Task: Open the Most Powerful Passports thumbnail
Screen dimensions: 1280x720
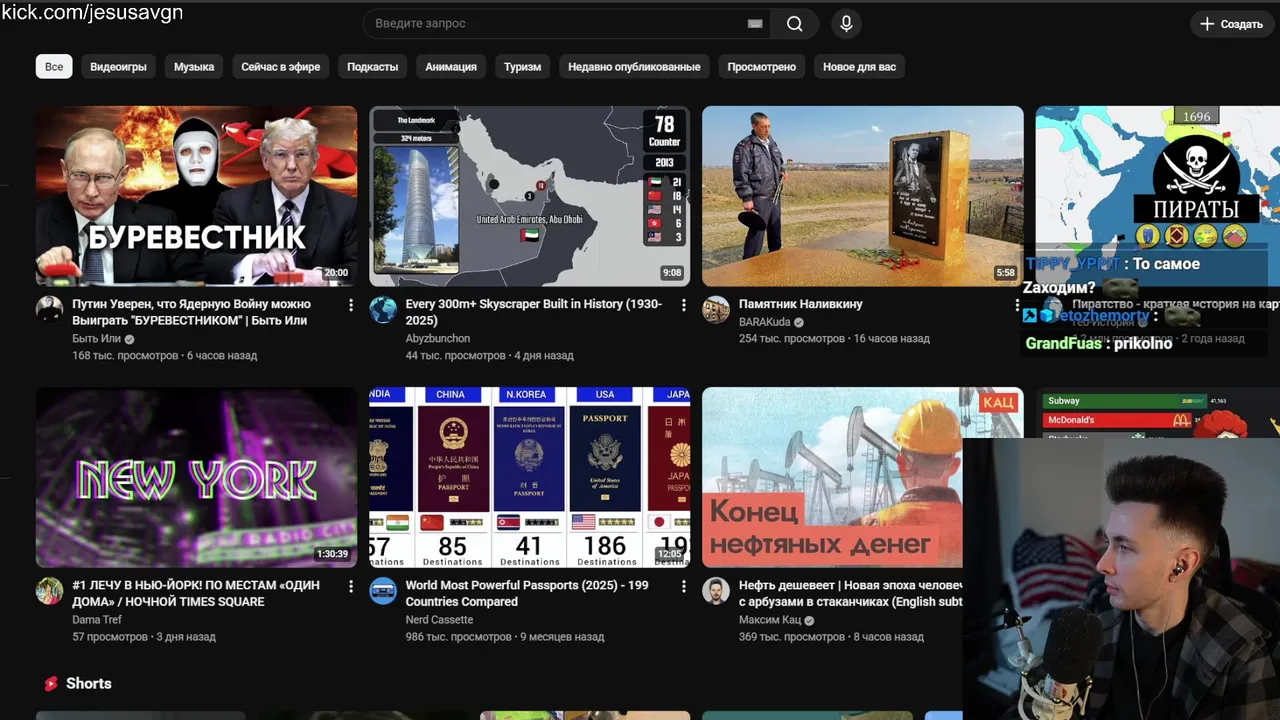Action: click(530, 477)
